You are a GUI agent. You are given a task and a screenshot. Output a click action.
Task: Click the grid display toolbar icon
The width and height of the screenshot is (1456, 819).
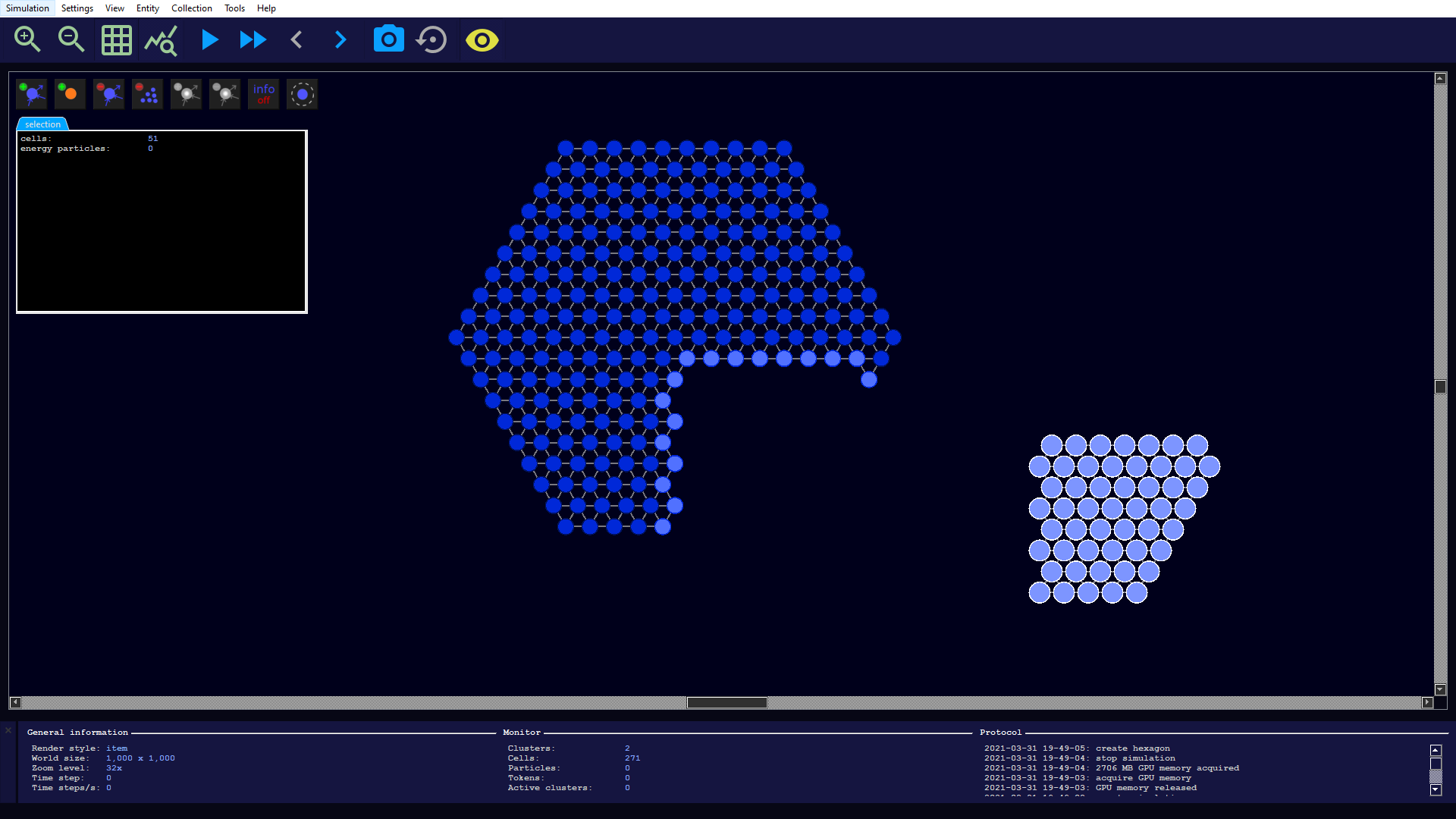coord(116,39)
